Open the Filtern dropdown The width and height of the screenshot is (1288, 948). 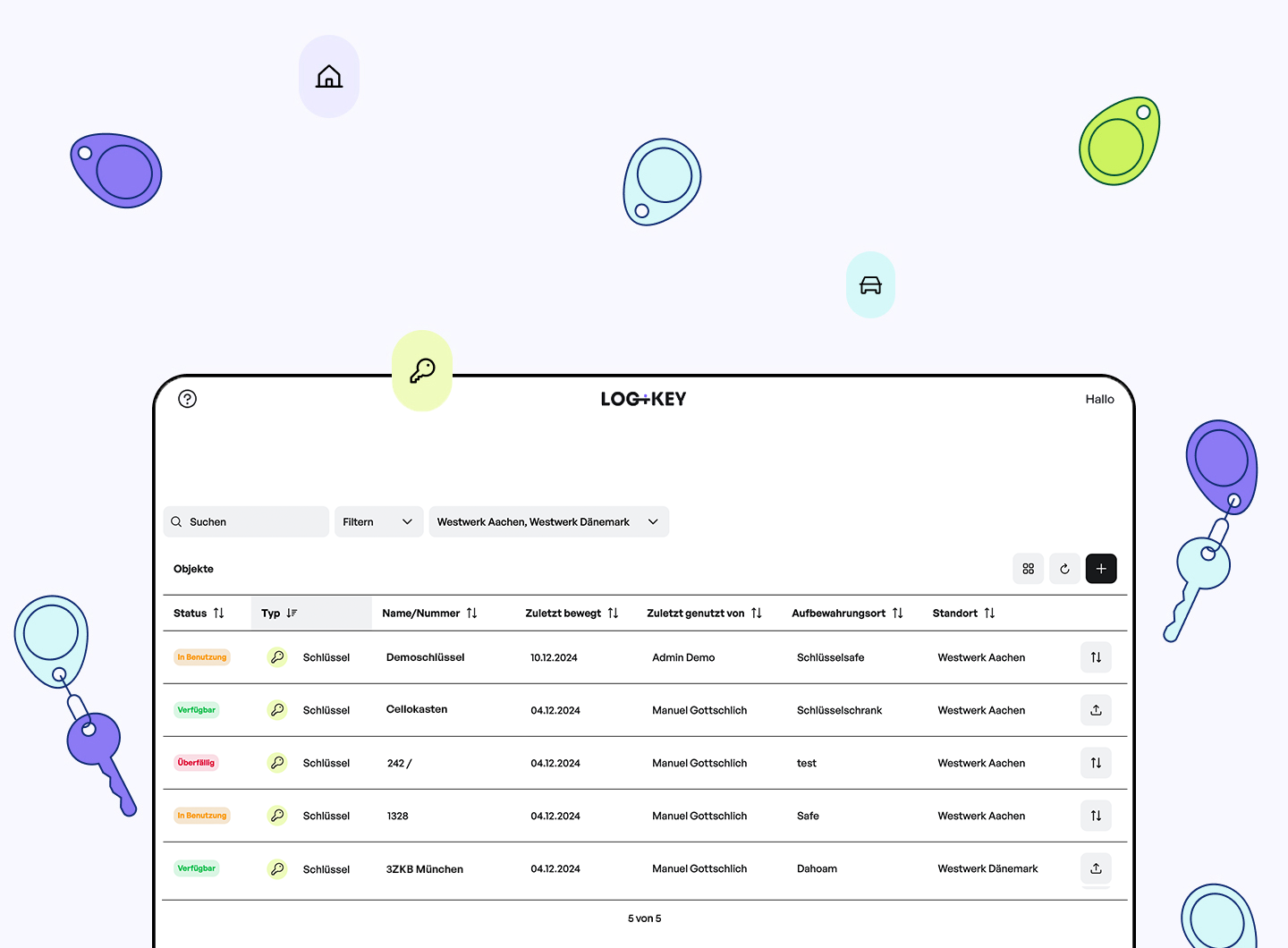coord(378,522)
